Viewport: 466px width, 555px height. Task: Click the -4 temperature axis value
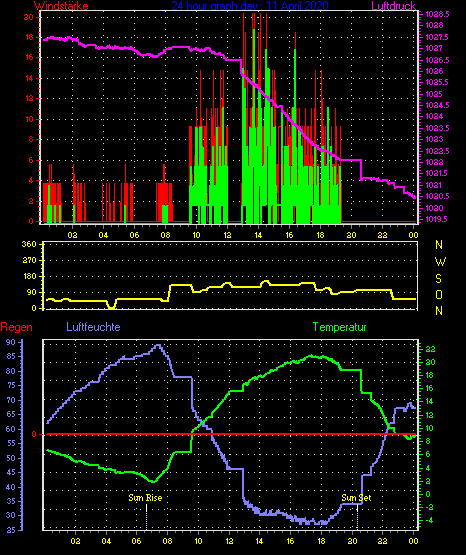point(428,520)
